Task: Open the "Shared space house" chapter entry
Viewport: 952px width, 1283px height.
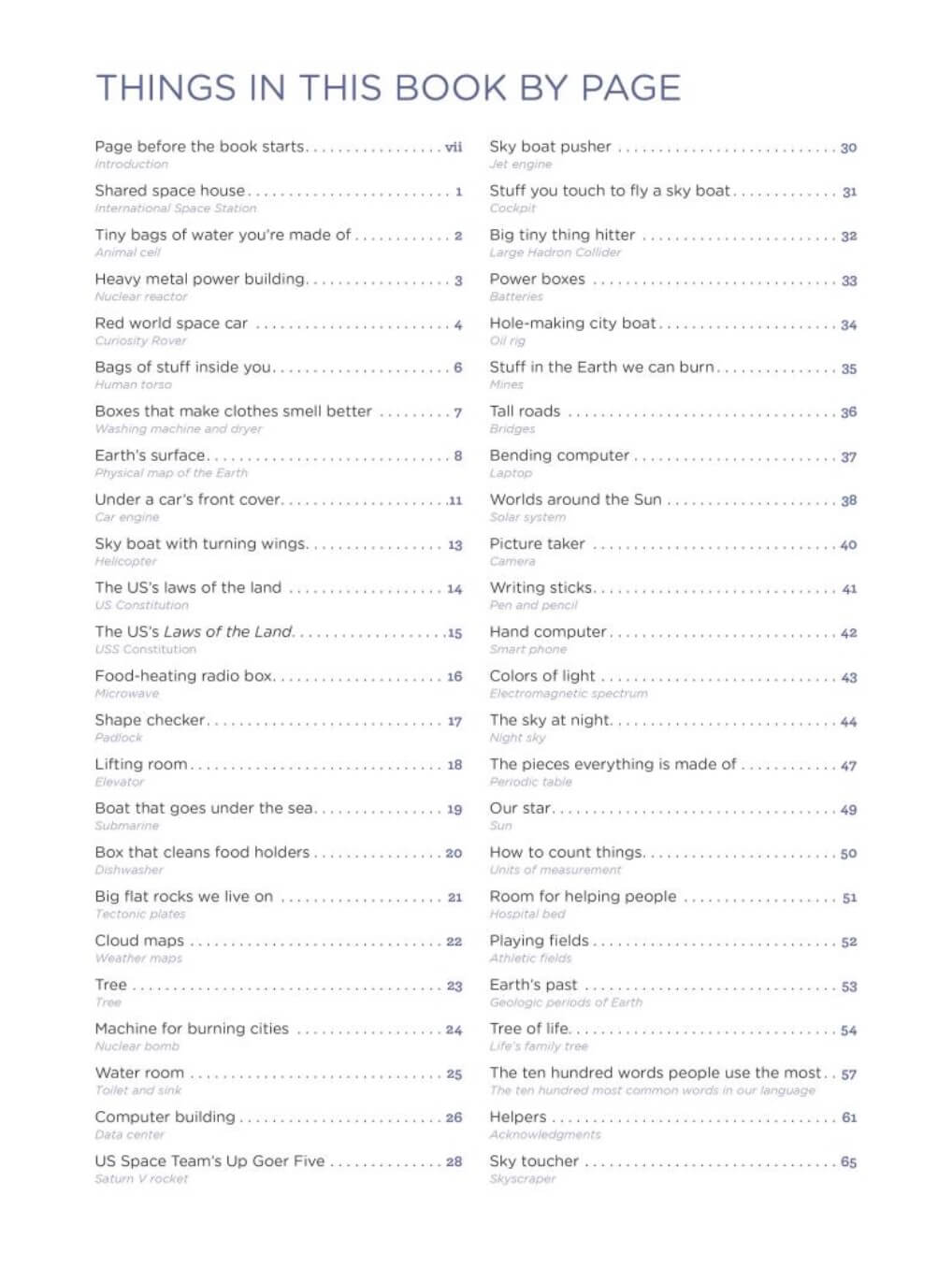Action: coord(169,191)
